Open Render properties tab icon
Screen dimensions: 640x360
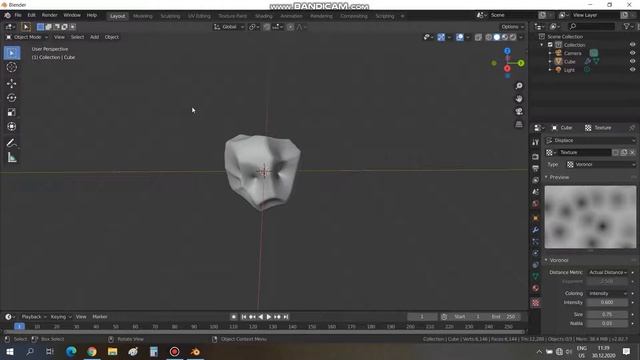click(x=536, y=157)
